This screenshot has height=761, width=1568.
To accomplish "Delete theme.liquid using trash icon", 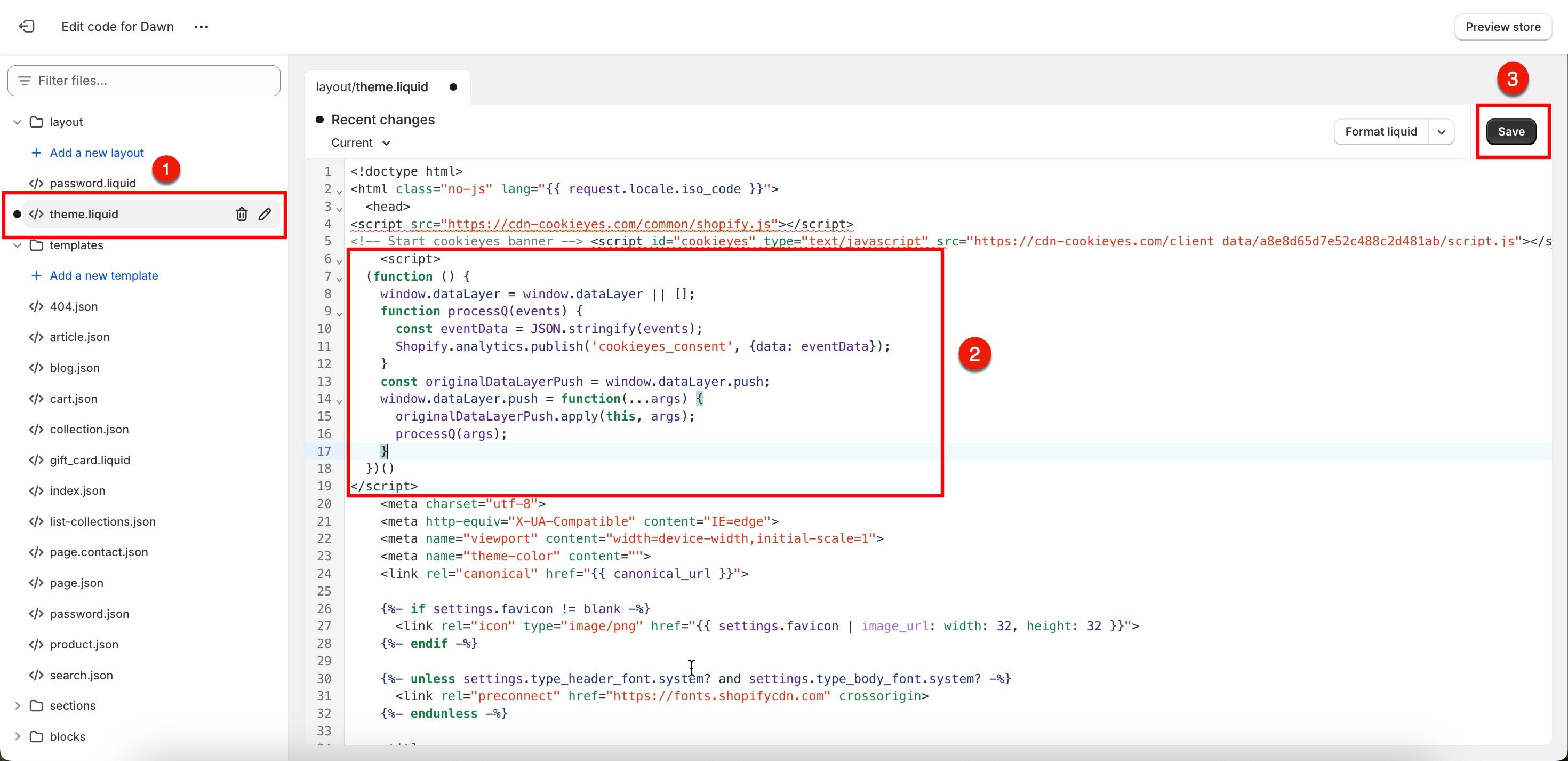I will tap(242, 214).
